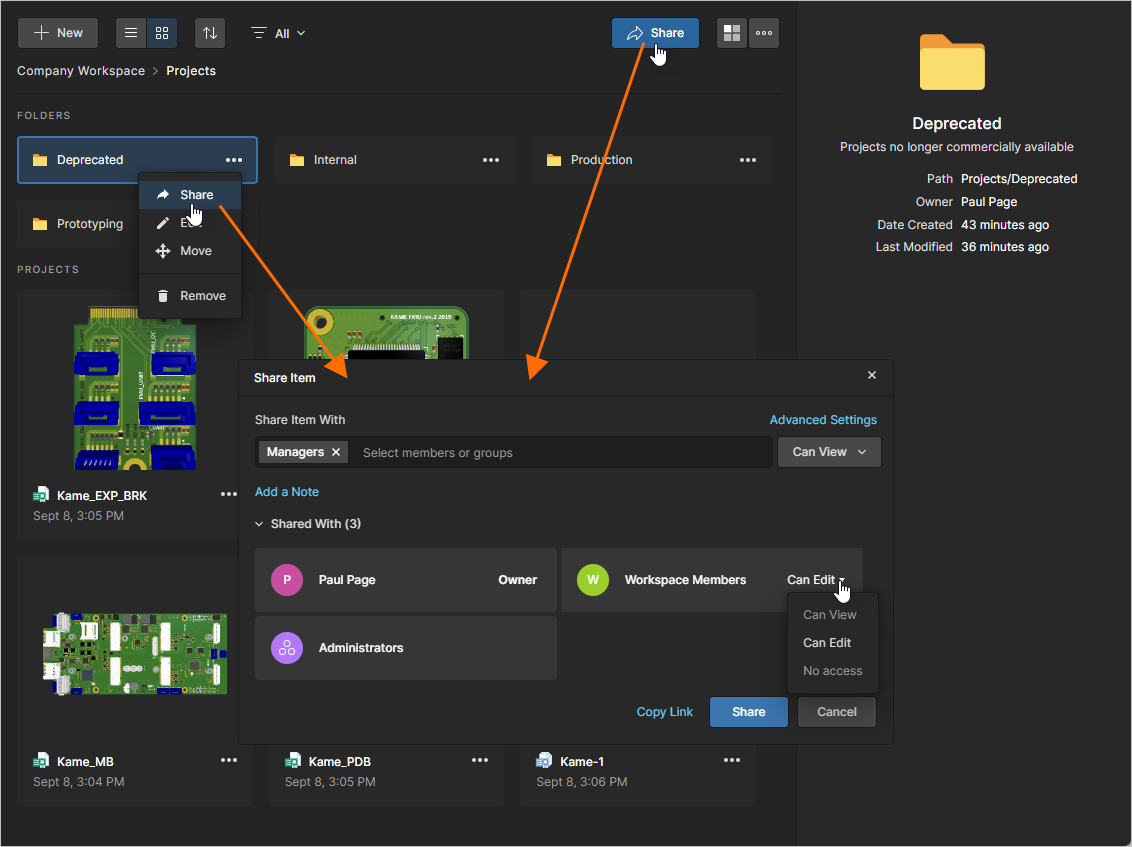Click the blue Share button in the toolbar
The width and height of the screenshot is (1132, 847).
coord(655,33)
